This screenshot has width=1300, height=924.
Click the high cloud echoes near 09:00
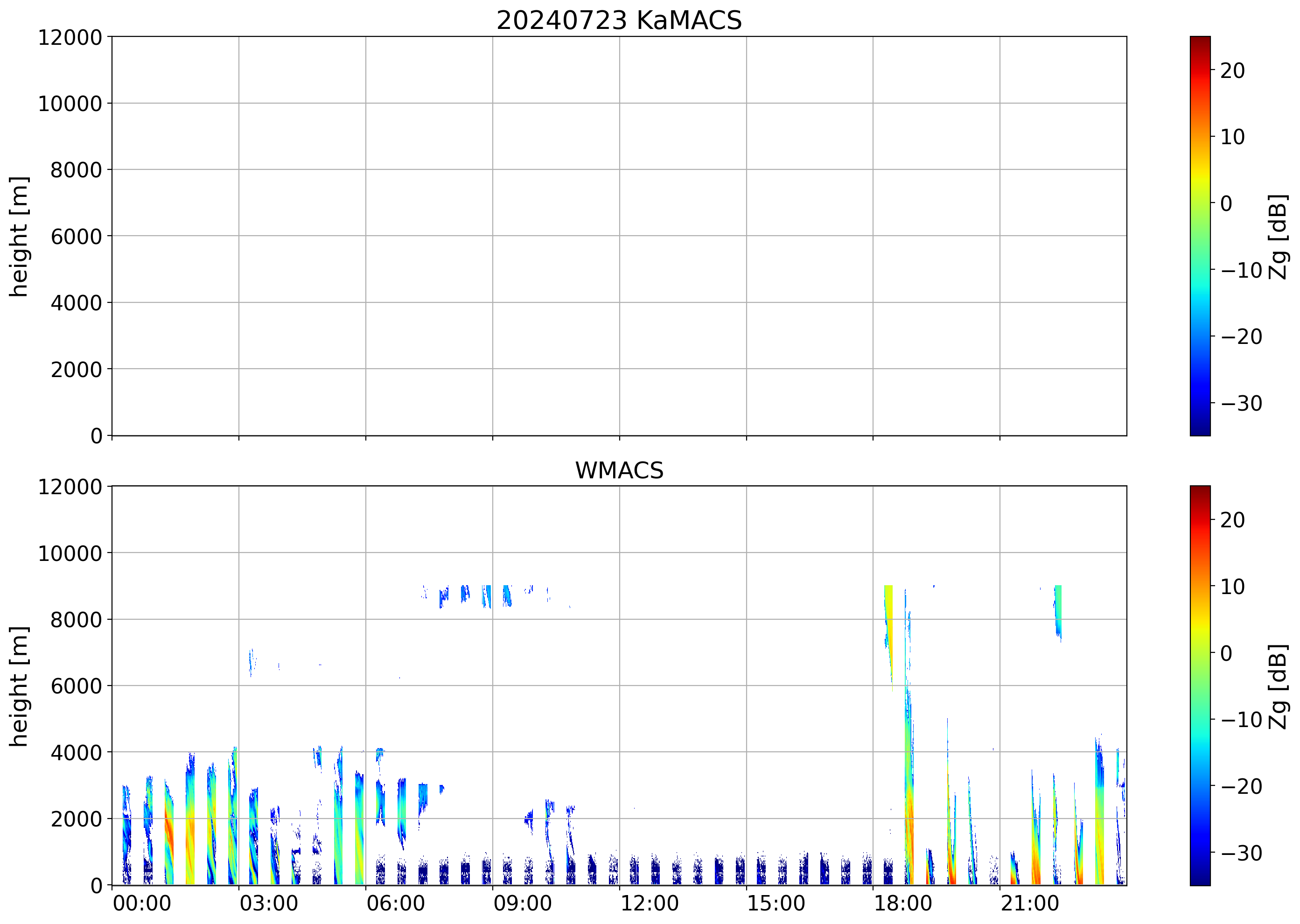[506, 595]
